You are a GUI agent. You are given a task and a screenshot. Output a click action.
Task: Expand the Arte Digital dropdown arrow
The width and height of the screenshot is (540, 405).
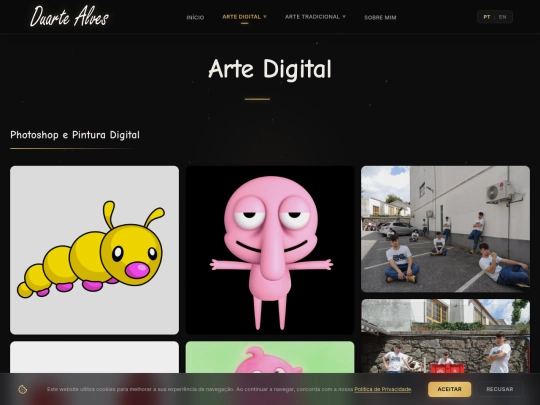pyautogui.click(x=265, y=17)
